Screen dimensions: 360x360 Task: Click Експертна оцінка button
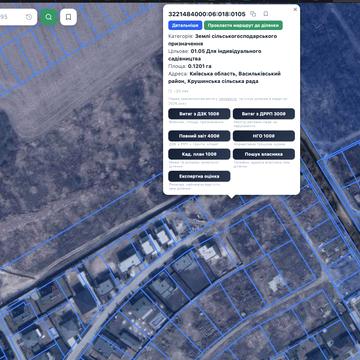coord(199,176)
